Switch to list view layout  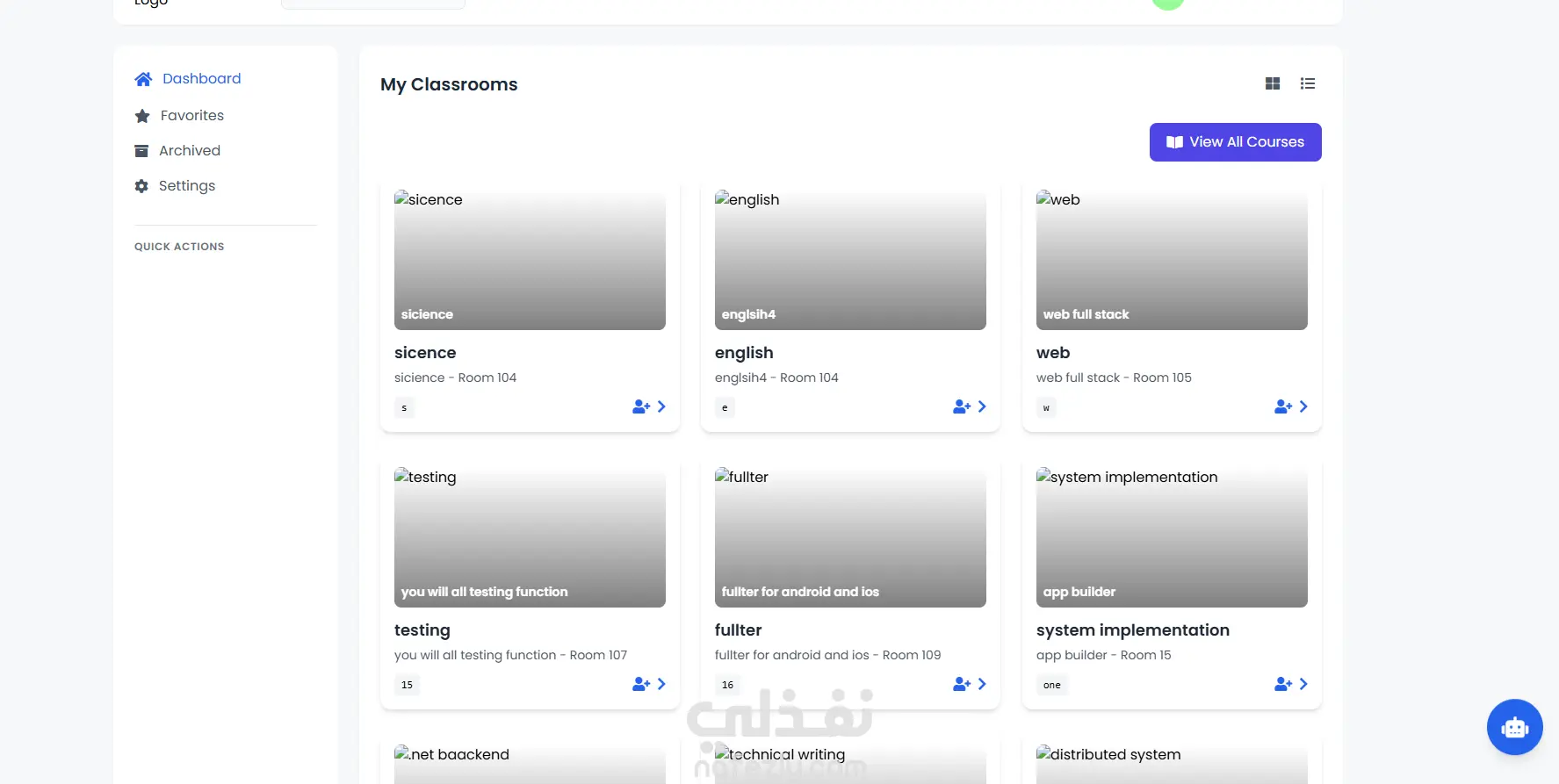1308,83
